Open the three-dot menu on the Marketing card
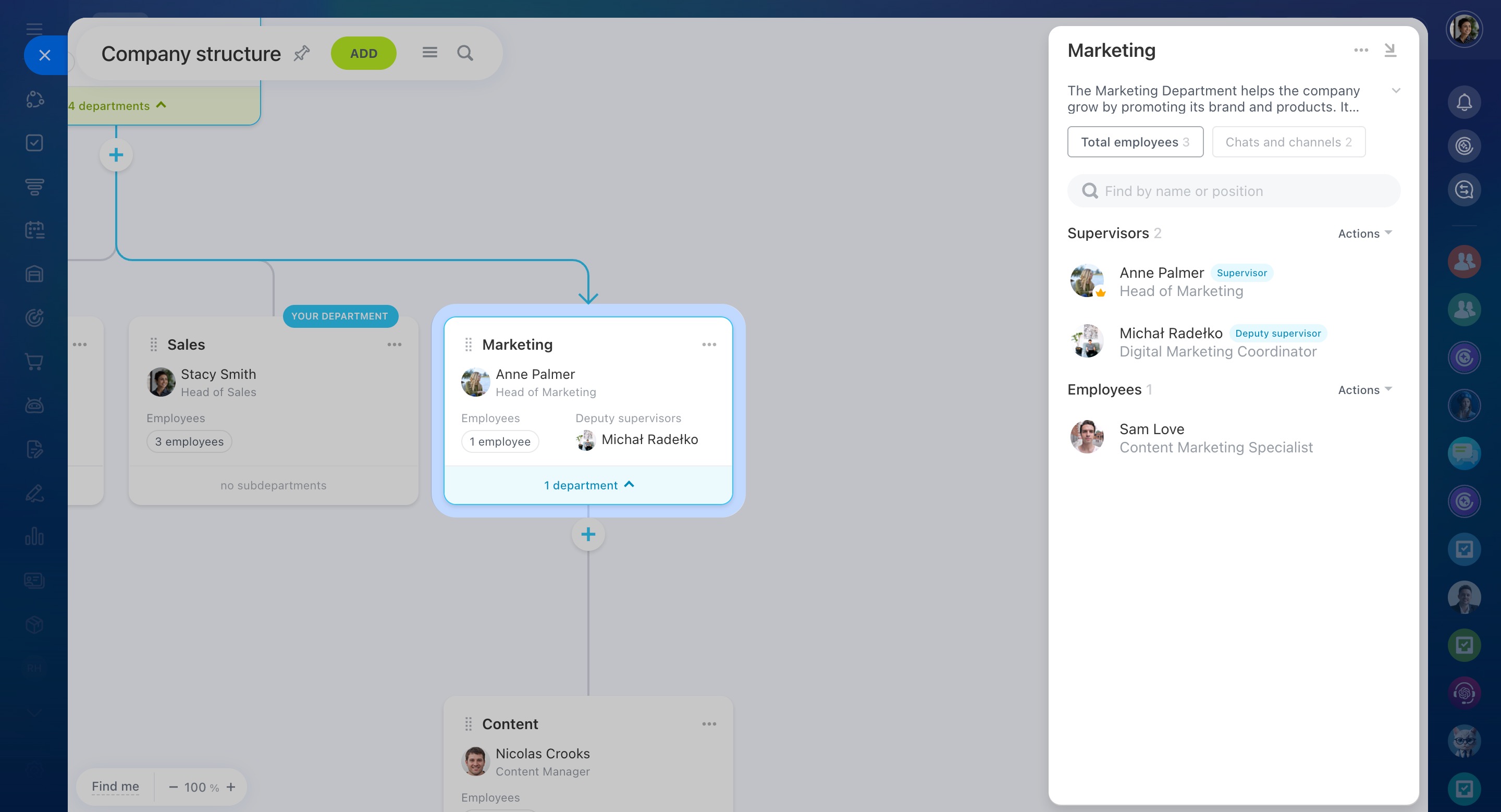 709,345
